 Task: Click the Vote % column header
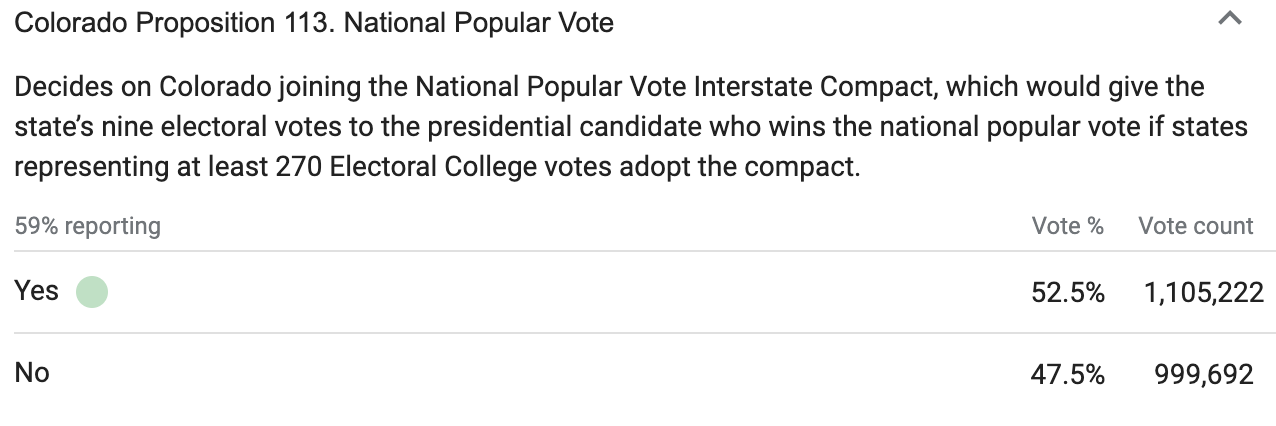[x=1067, y=226]
